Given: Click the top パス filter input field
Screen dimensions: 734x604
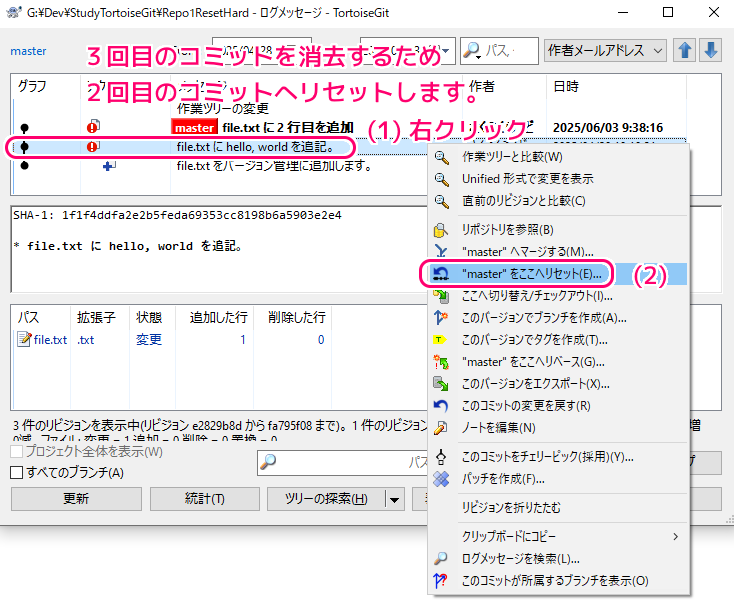Looking at the screenshot, I should (500, 50).
